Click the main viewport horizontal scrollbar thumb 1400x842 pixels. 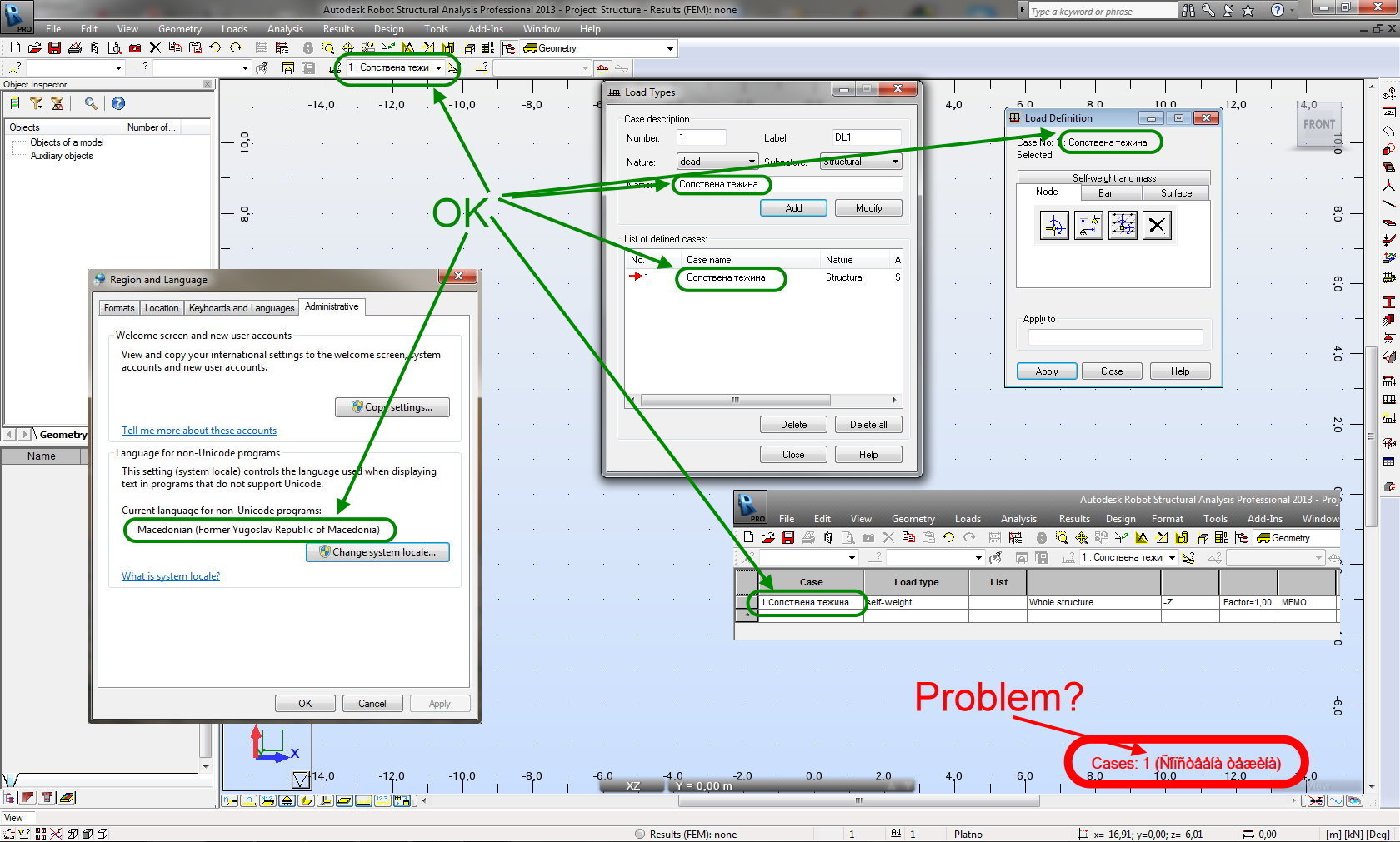coord(858,801)
